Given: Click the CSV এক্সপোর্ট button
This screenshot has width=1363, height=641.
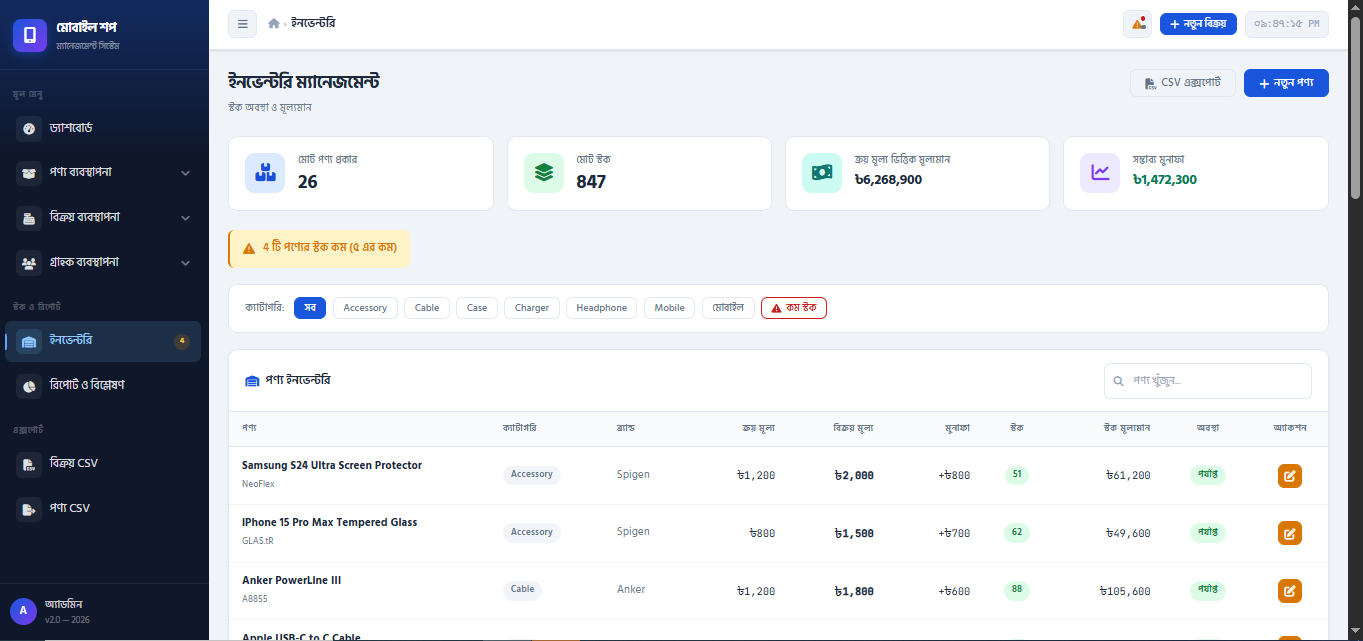Looking at the screenshot, I should (x=1183, y=83).
